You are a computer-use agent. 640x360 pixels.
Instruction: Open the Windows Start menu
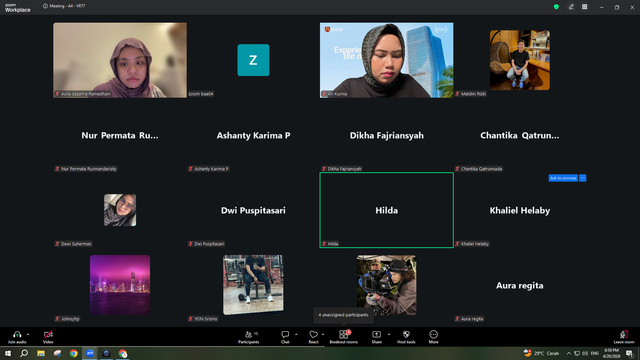[x=8, y=353]
